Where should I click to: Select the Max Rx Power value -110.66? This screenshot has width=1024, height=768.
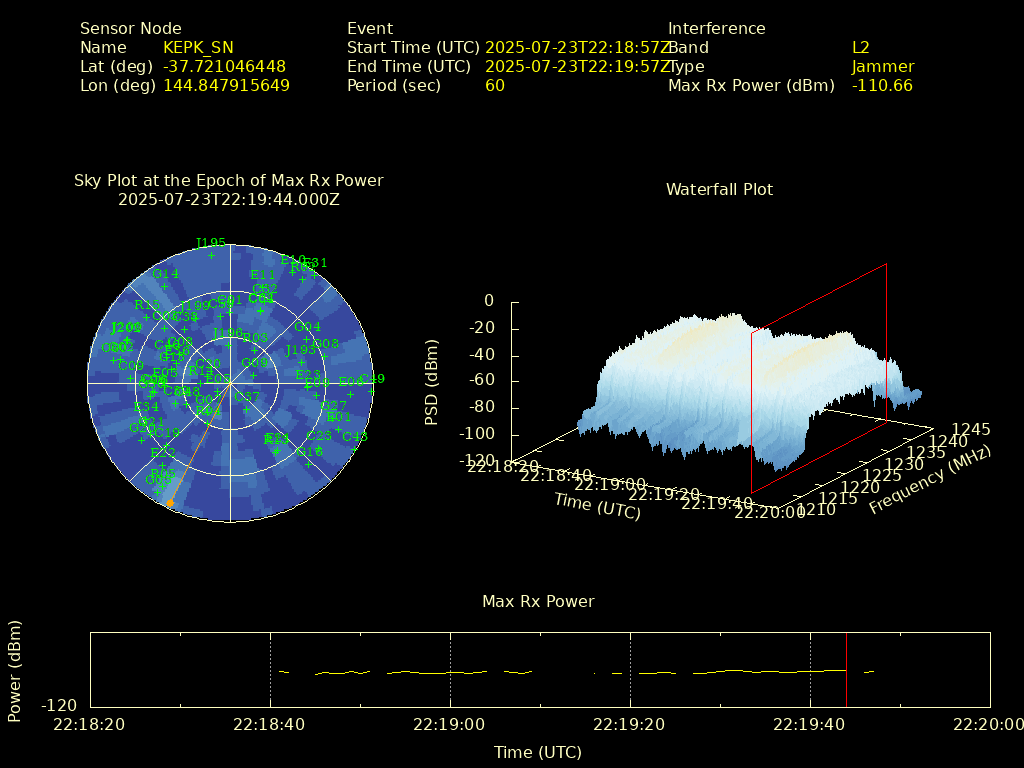881,86
